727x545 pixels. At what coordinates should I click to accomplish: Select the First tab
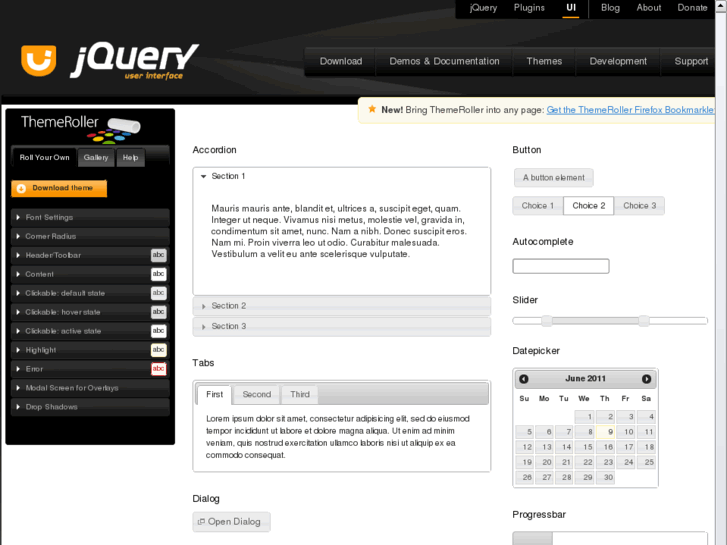[x=214, y=394]
